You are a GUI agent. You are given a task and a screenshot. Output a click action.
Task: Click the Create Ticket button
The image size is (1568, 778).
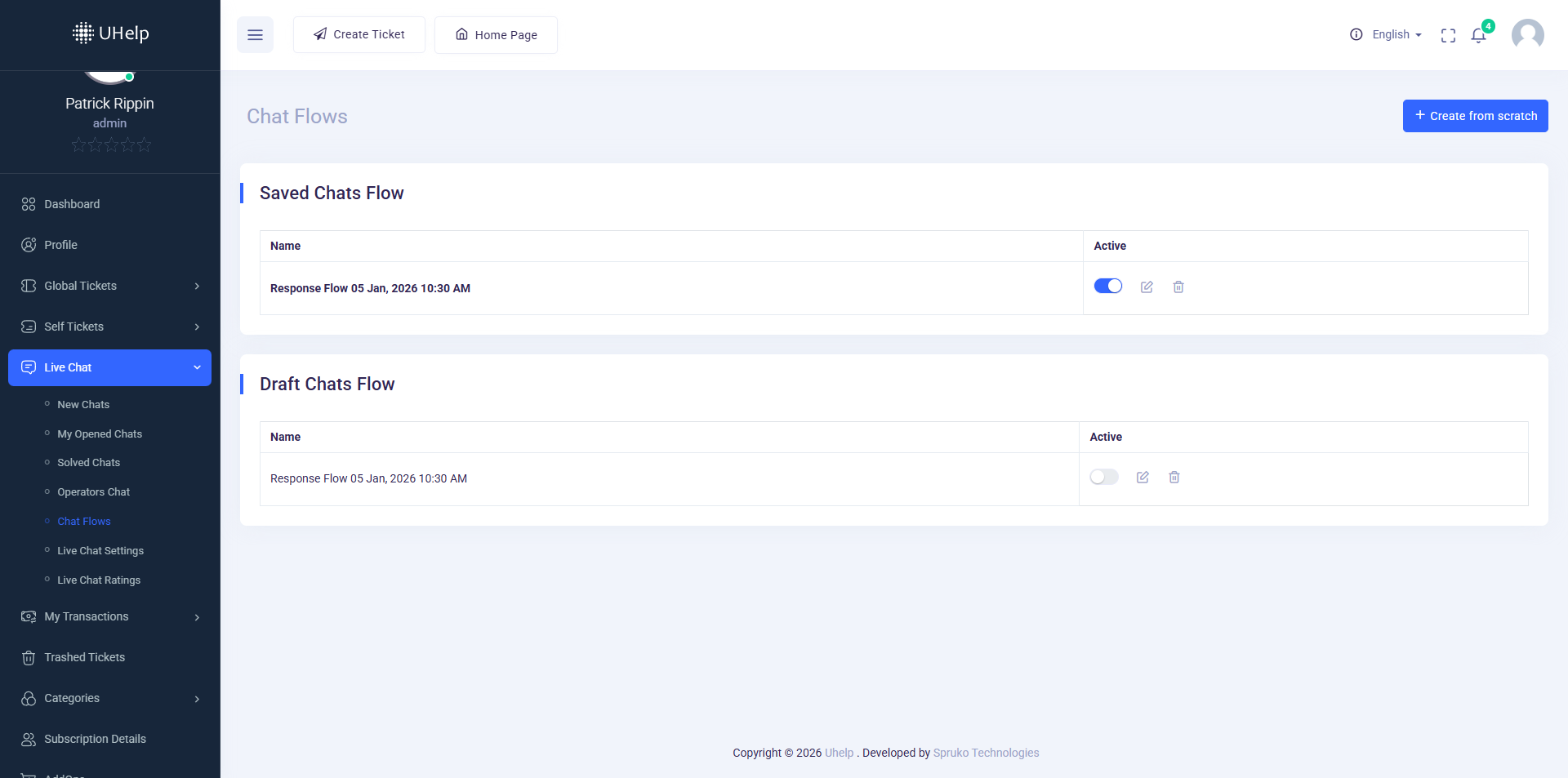(359, 34)
